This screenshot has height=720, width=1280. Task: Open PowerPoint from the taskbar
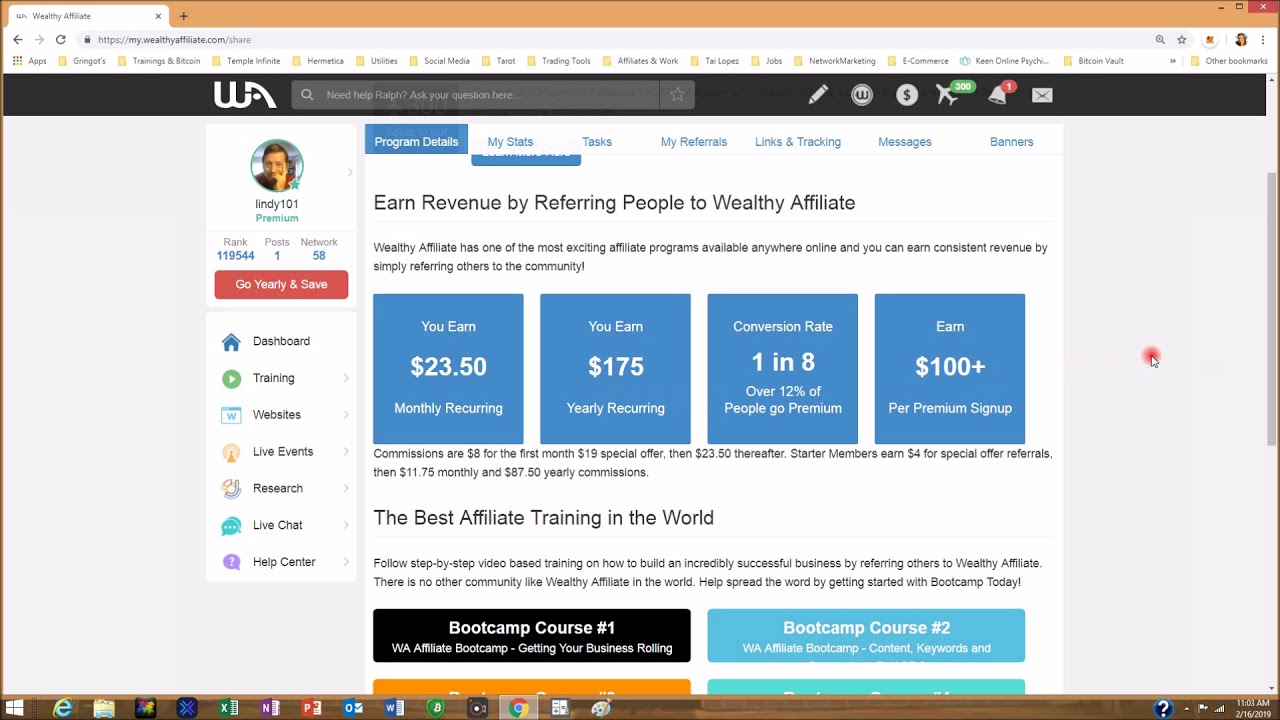312,708
